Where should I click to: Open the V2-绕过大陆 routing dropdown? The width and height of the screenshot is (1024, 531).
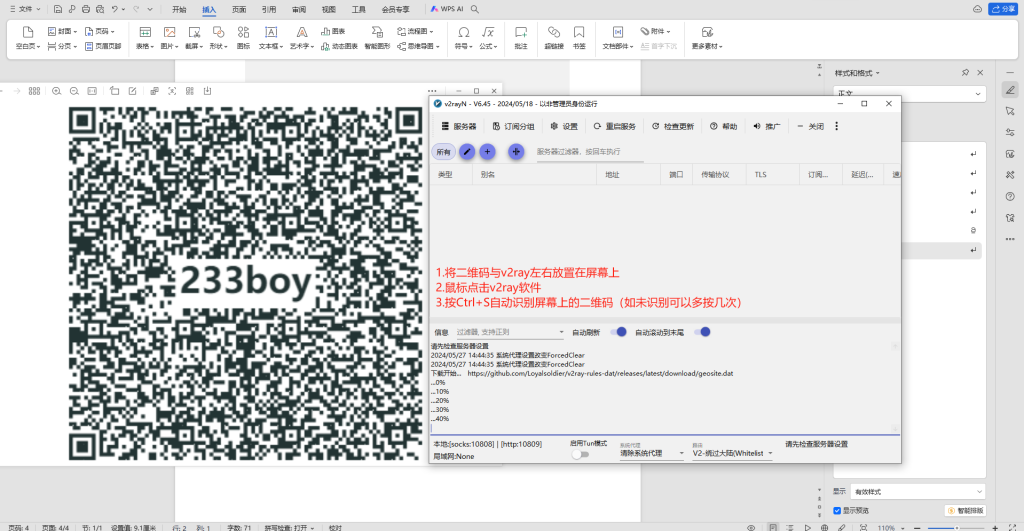[x=732, y=453]
